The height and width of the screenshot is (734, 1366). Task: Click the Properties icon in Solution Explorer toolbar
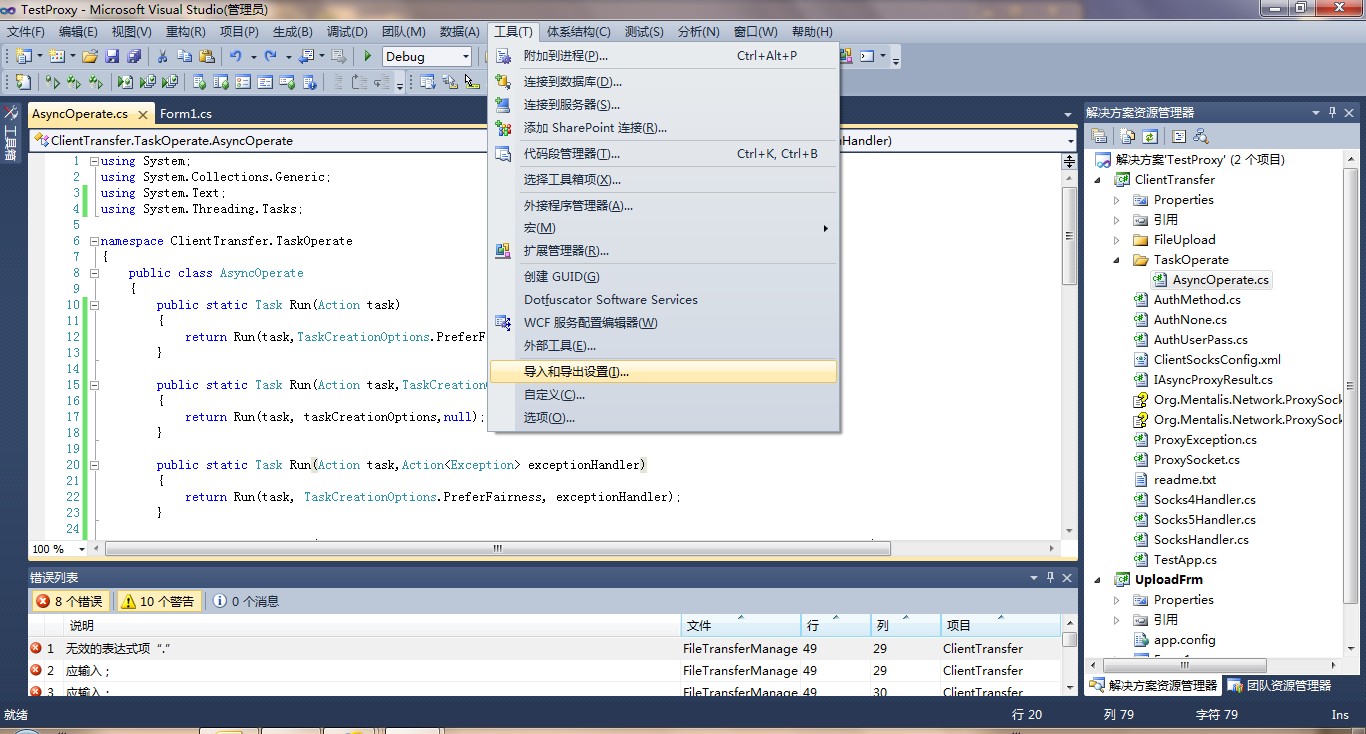click(1100, 136)
